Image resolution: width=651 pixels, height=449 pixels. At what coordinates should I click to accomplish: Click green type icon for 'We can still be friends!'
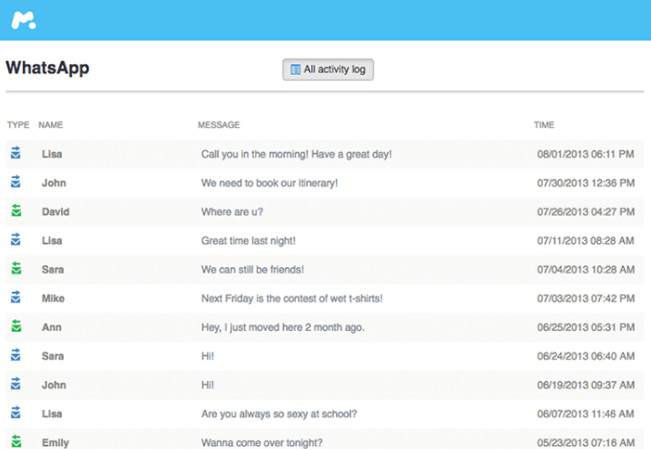pyautogui.click(x=16, y=269)
